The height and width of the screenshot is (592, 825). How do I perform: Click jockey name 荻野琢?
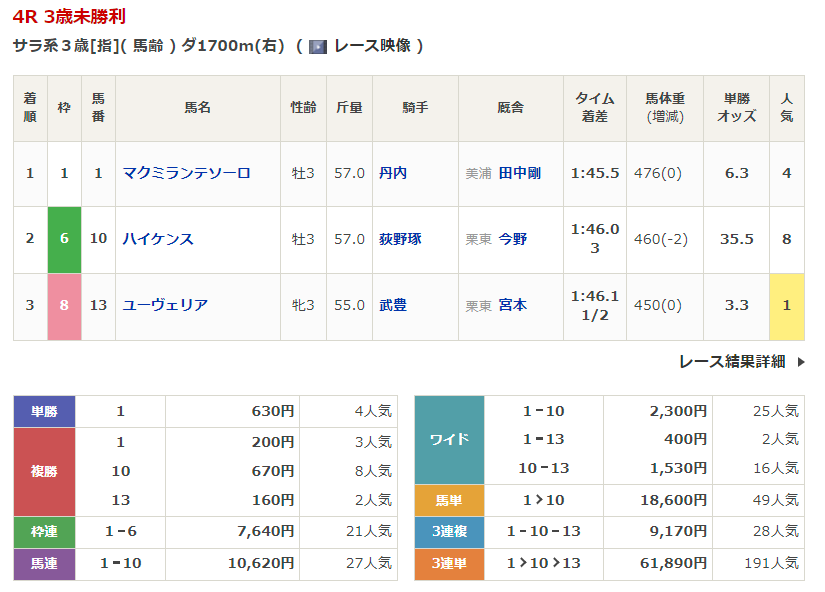(x=400, y=239)
